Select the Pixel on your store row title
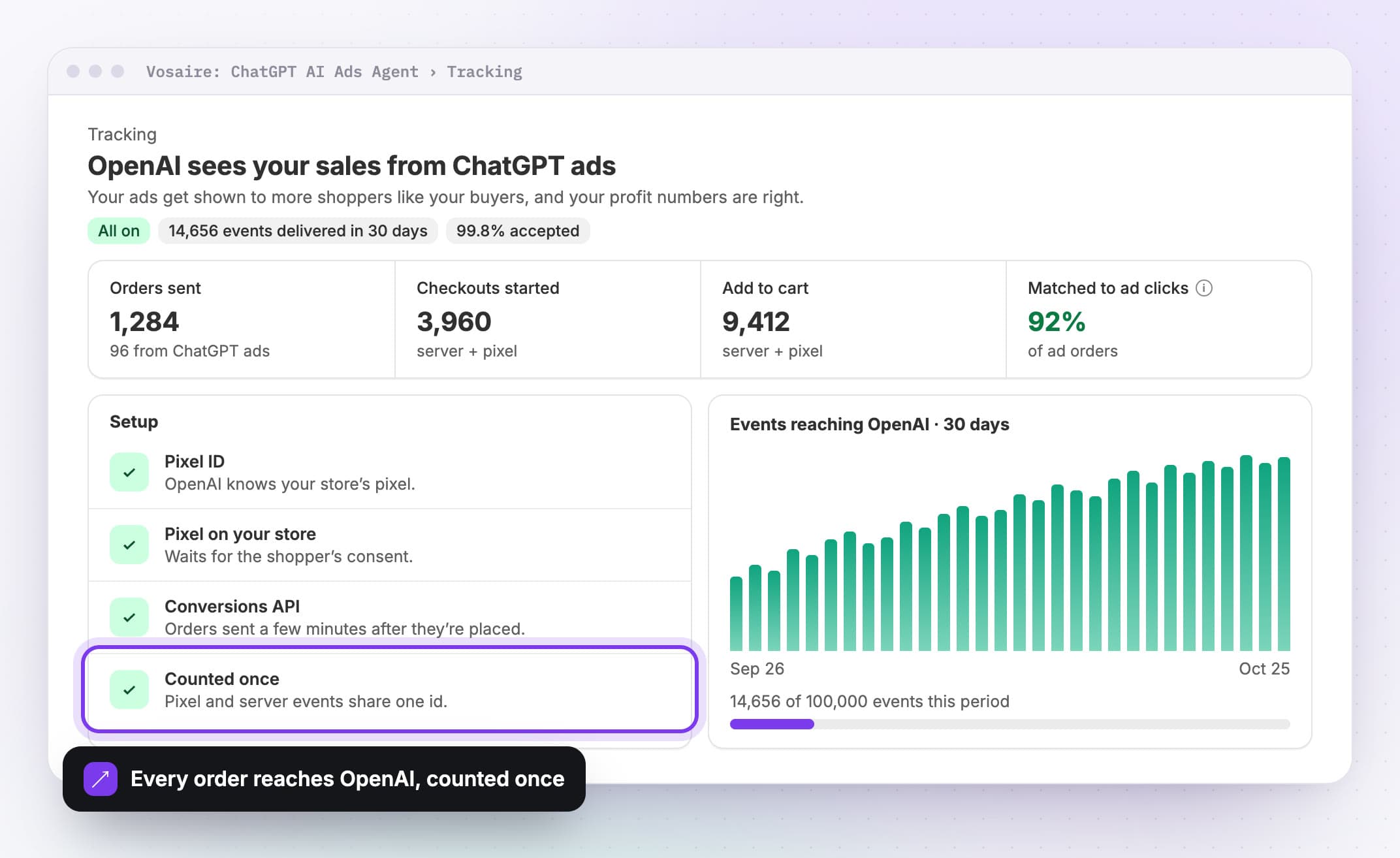 point(240,534)
